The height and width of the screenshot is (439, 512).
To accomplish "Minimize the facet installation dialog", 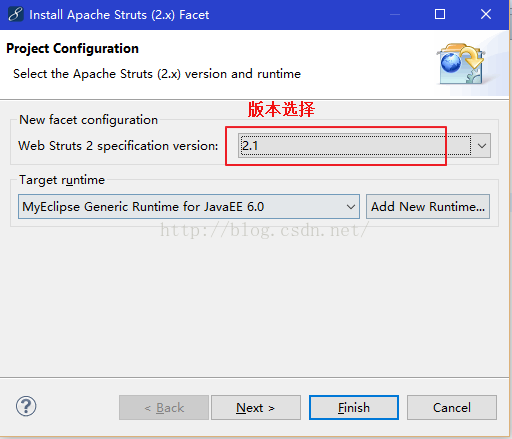I will (395, 14).
